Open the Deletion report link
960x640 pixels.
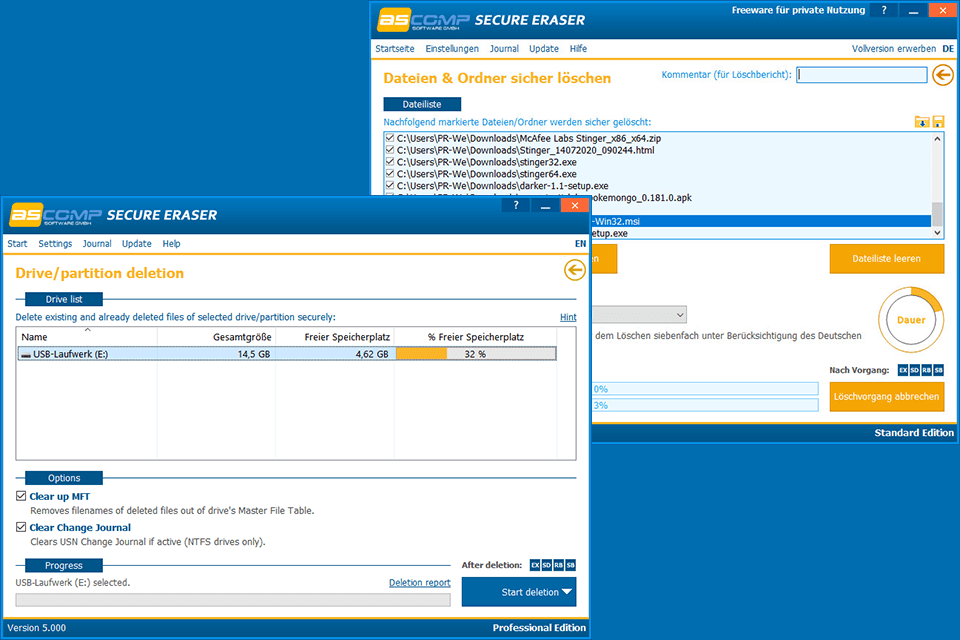(419, 582)
